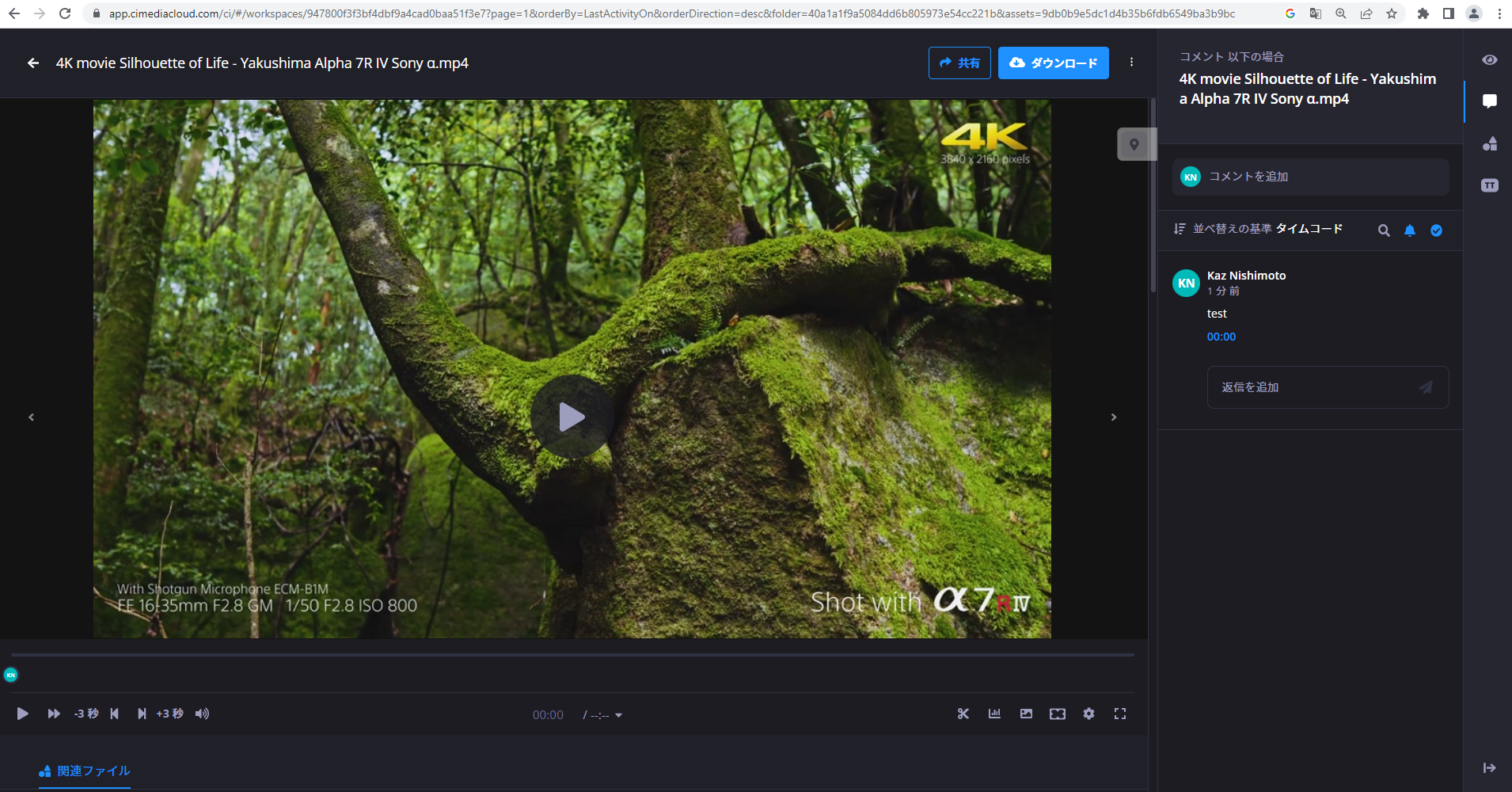Open the player settings gear
This screenshot has width=1512, height=792.
(x=1089, y=714)
